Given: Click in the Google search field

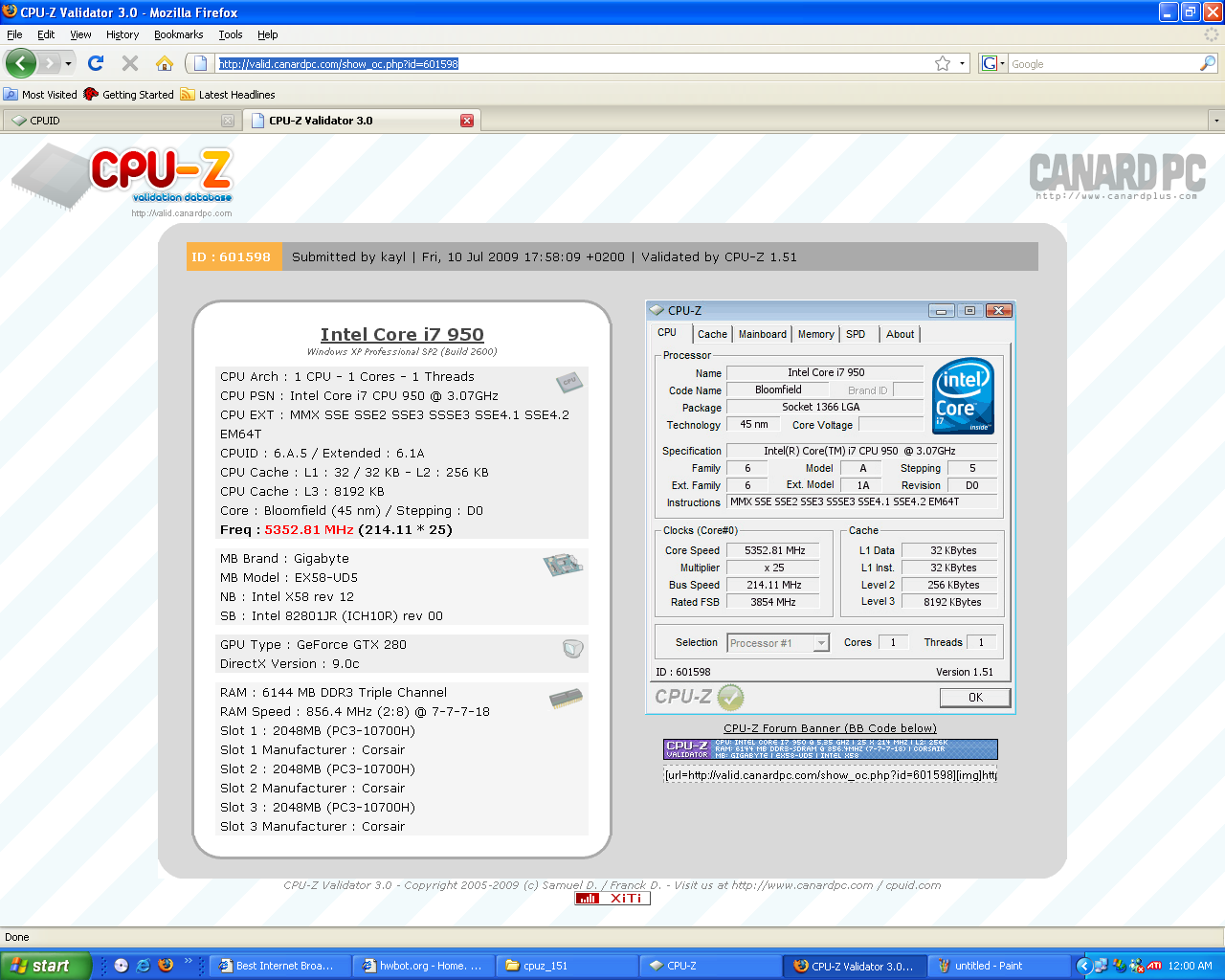Looking at the screenshot, I should click(1103, 63).
